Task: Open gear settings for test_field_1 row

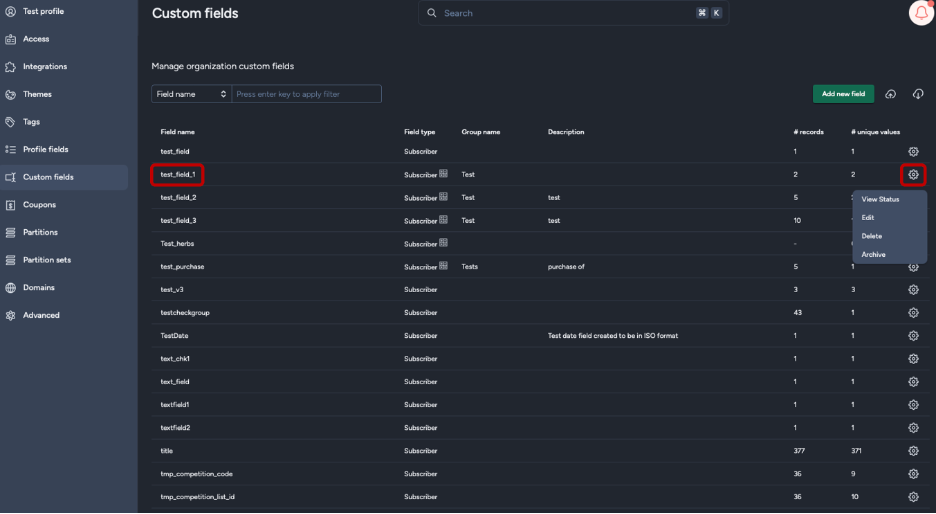Action: pos(913,175)
